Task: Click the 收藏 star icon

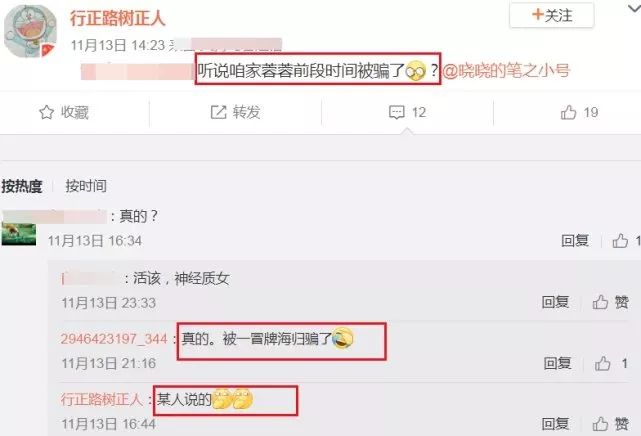Action: [x=47, y=112]
